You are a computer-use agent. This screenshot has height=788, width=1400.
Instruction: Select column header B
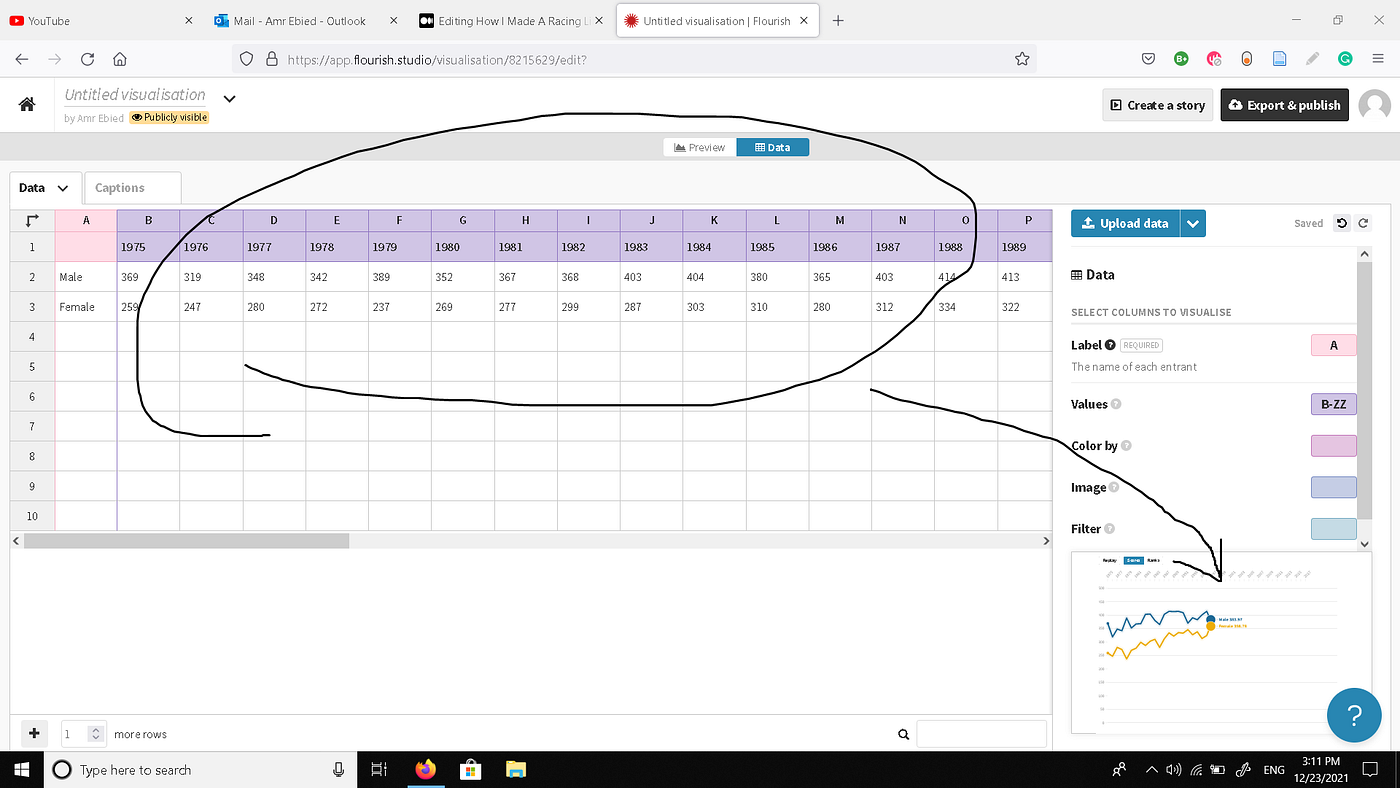(148, 220)
